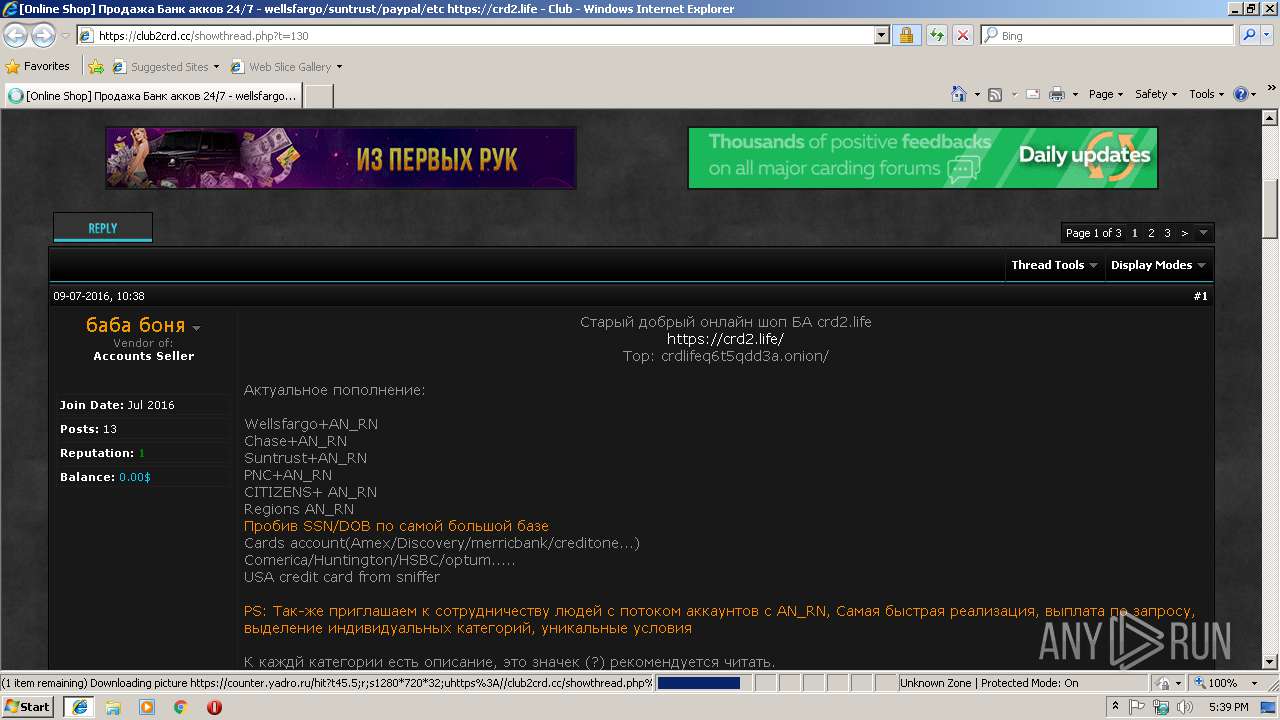
Task: Select the [Online Shop] browser tab
Action: (x=152, y=96)
